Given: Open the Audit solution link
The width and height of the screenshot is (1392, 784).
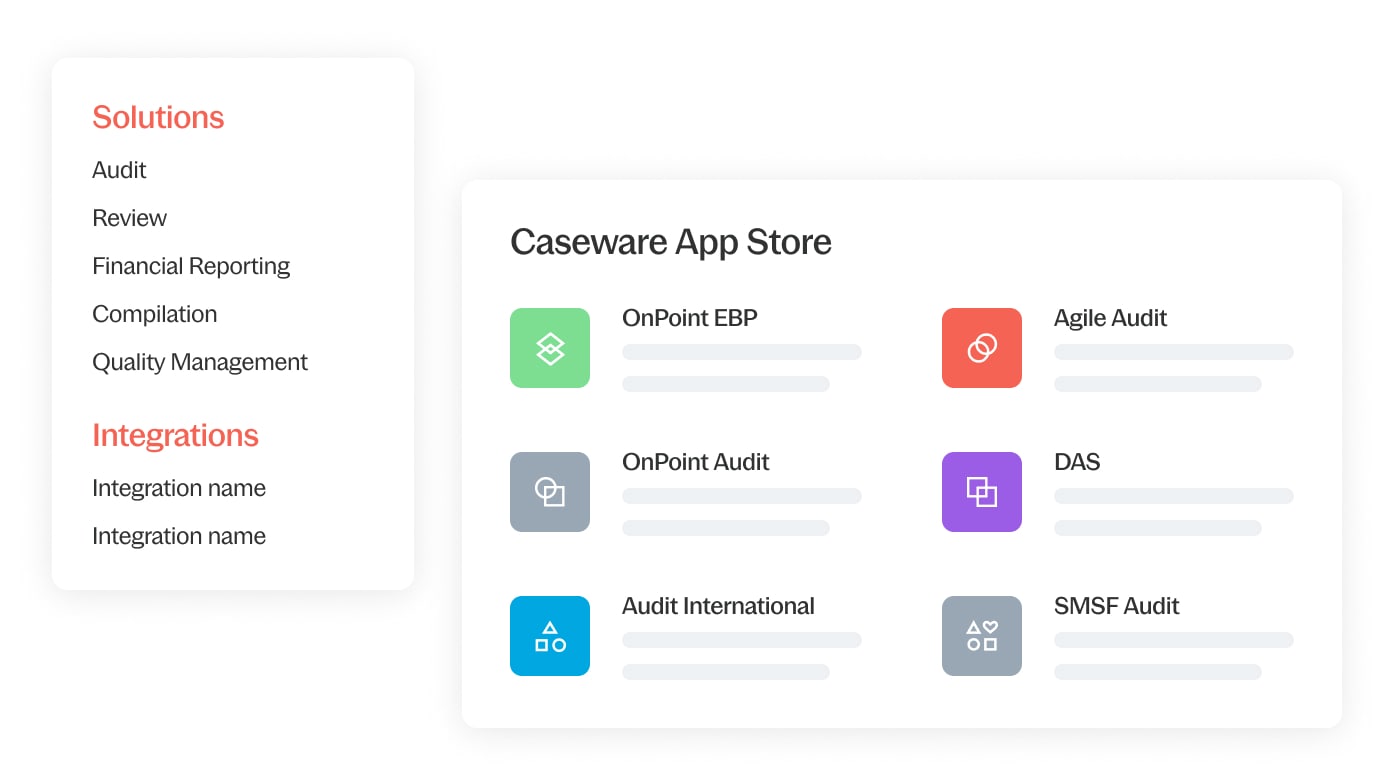Looking at the screenshot, I should click(119, 170).
